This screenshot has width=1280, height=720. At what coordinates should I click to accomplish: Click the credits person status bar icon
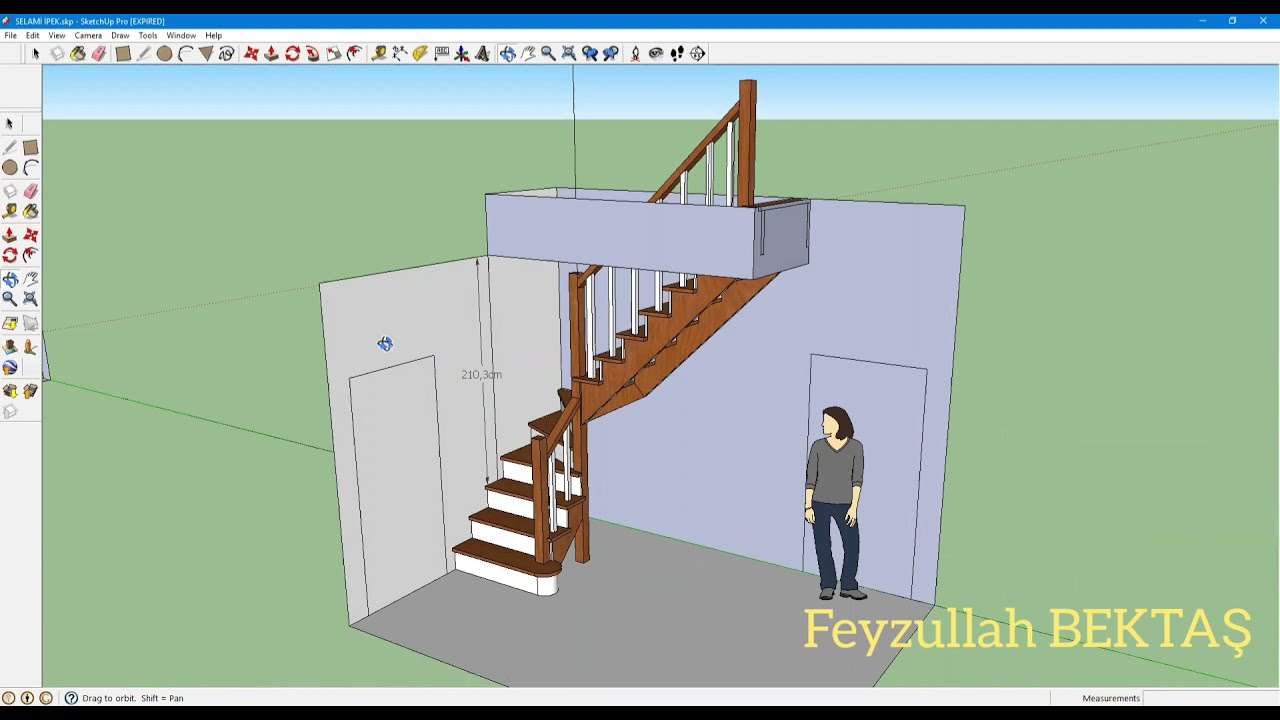[27, 698]
